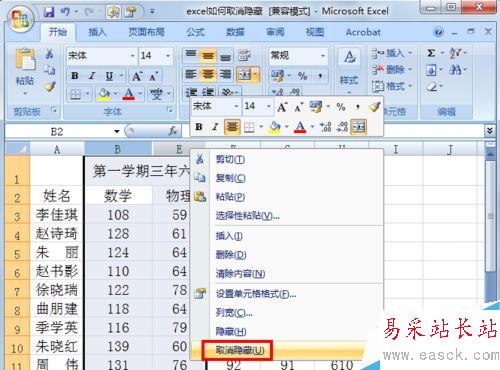Increase font size with ribbon grow-font icon

pos(137,76)
